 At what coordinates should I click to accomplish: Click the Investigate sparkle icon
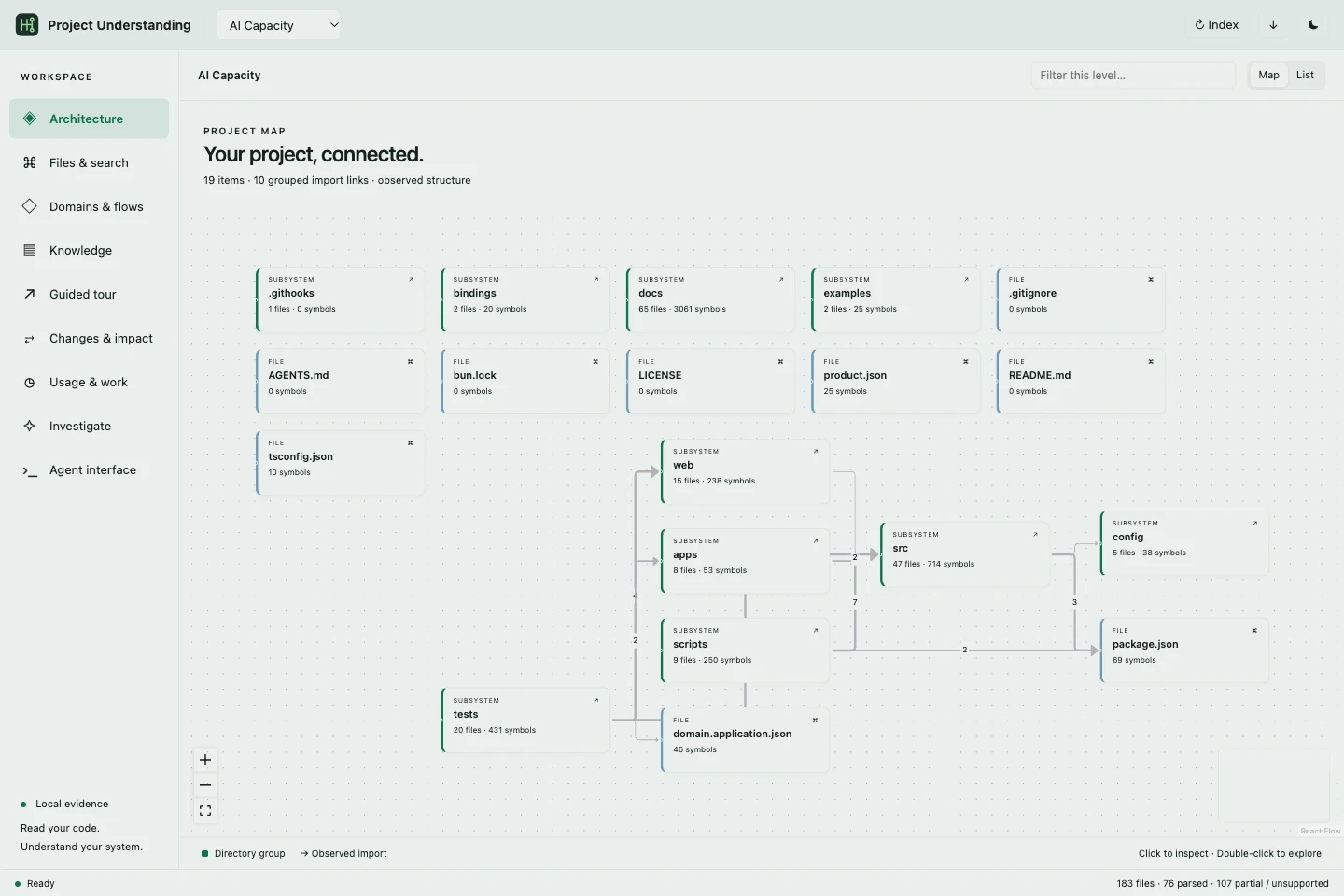[30, 426]
